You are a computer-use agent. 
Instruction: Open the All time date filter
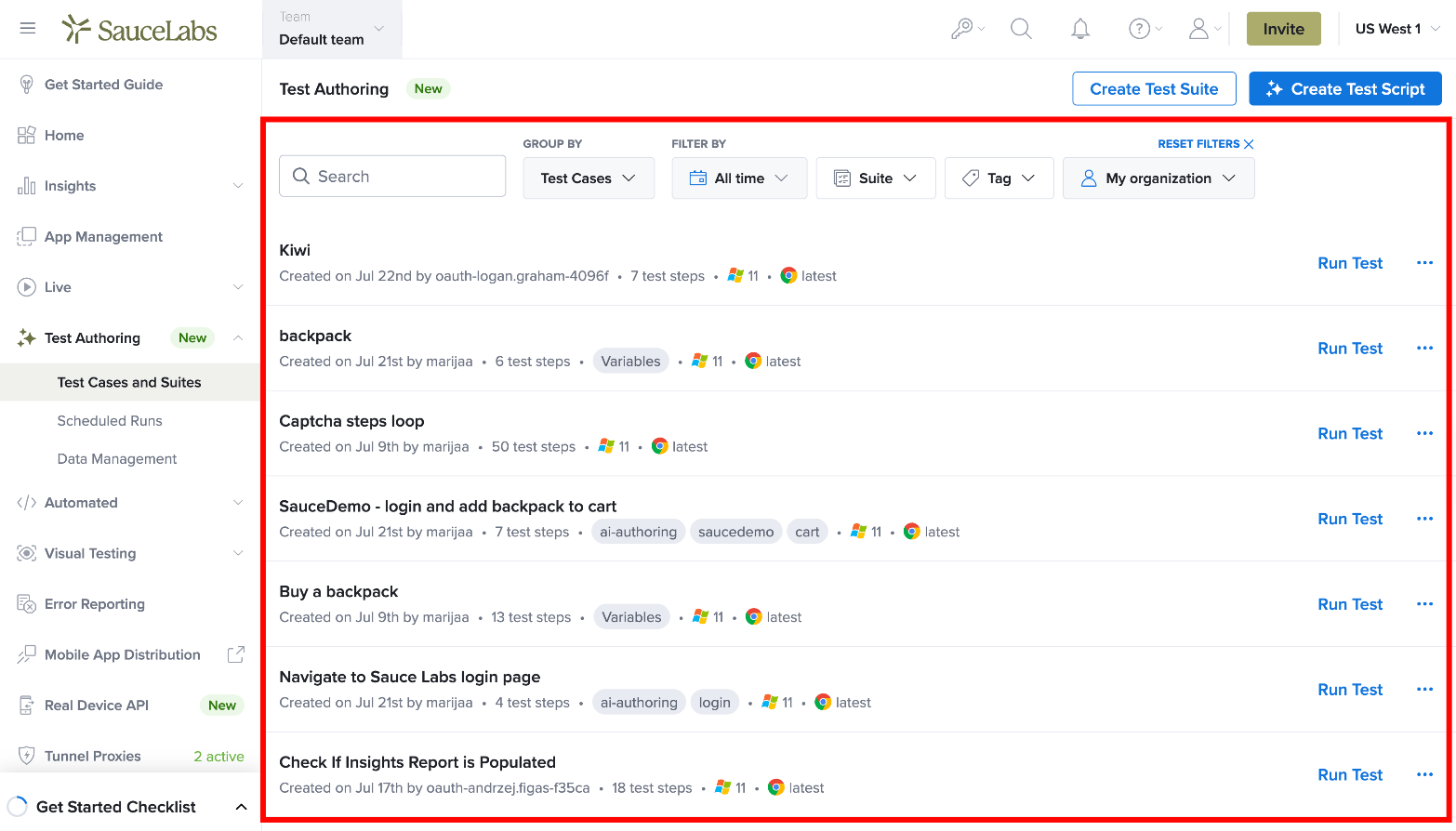[739, 178]
